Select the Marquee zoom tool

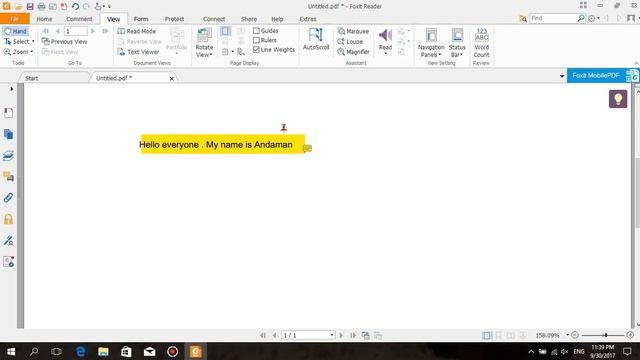(353, 31)
